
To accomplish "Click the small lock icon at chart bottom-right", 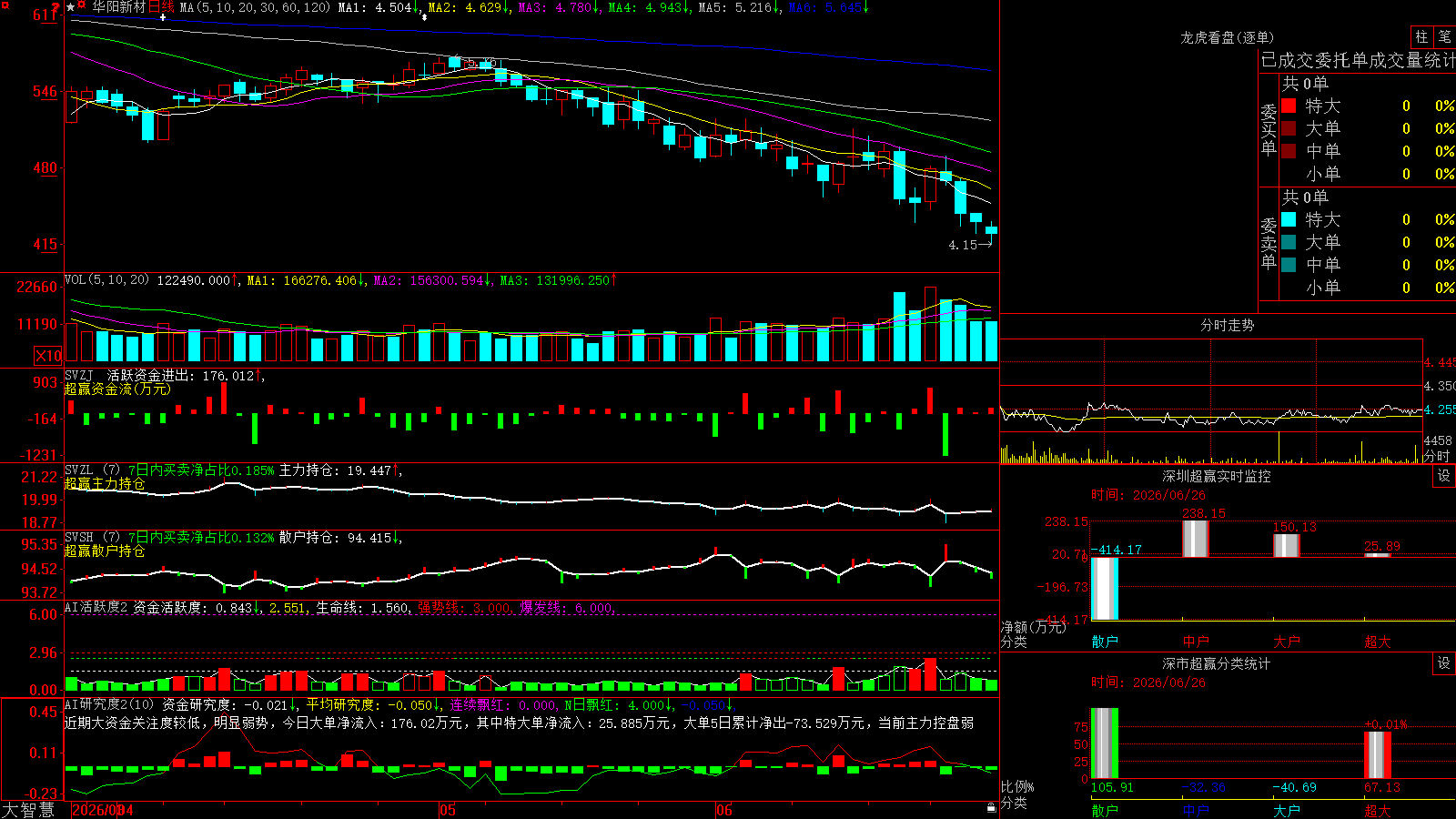I will click(991, 807).
